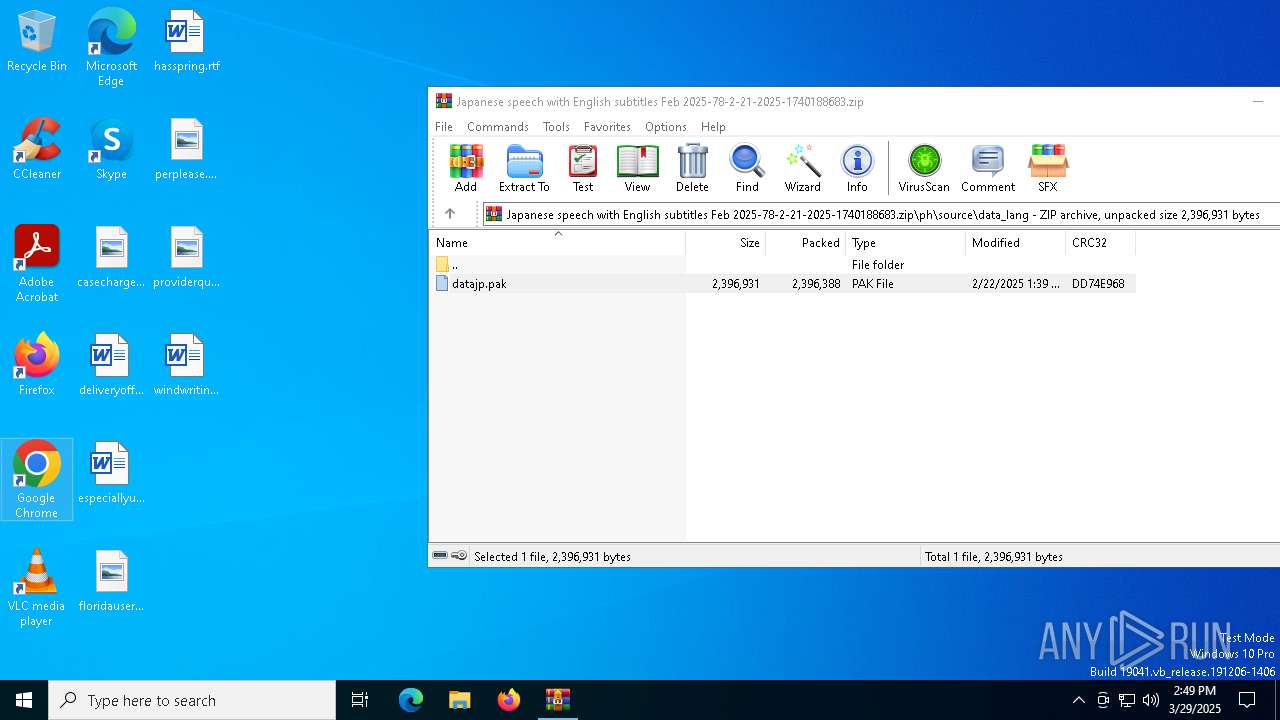Click the archive path address field

tap(881, 214)
